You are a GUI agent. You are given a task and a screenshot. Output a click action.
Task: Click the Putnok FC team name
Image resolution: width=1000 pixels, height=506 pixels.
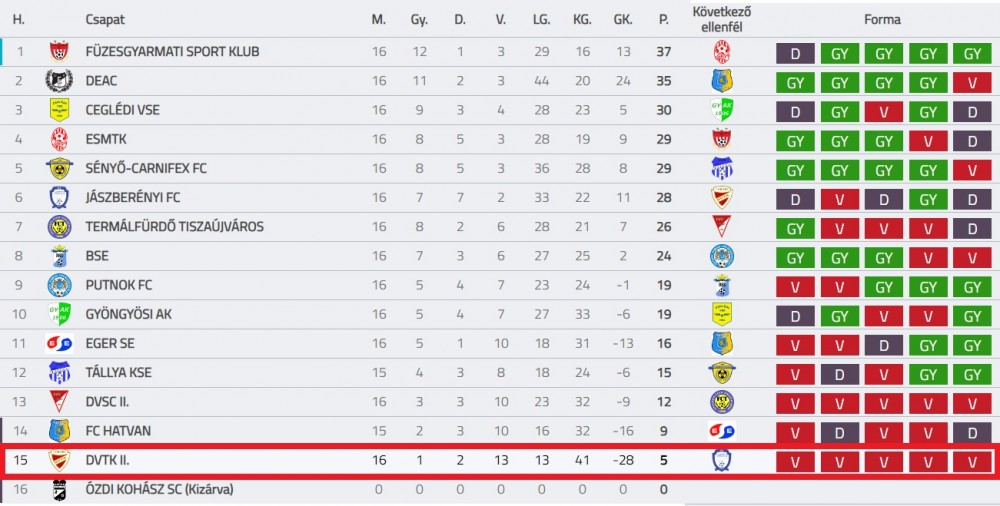pos(119,285)
